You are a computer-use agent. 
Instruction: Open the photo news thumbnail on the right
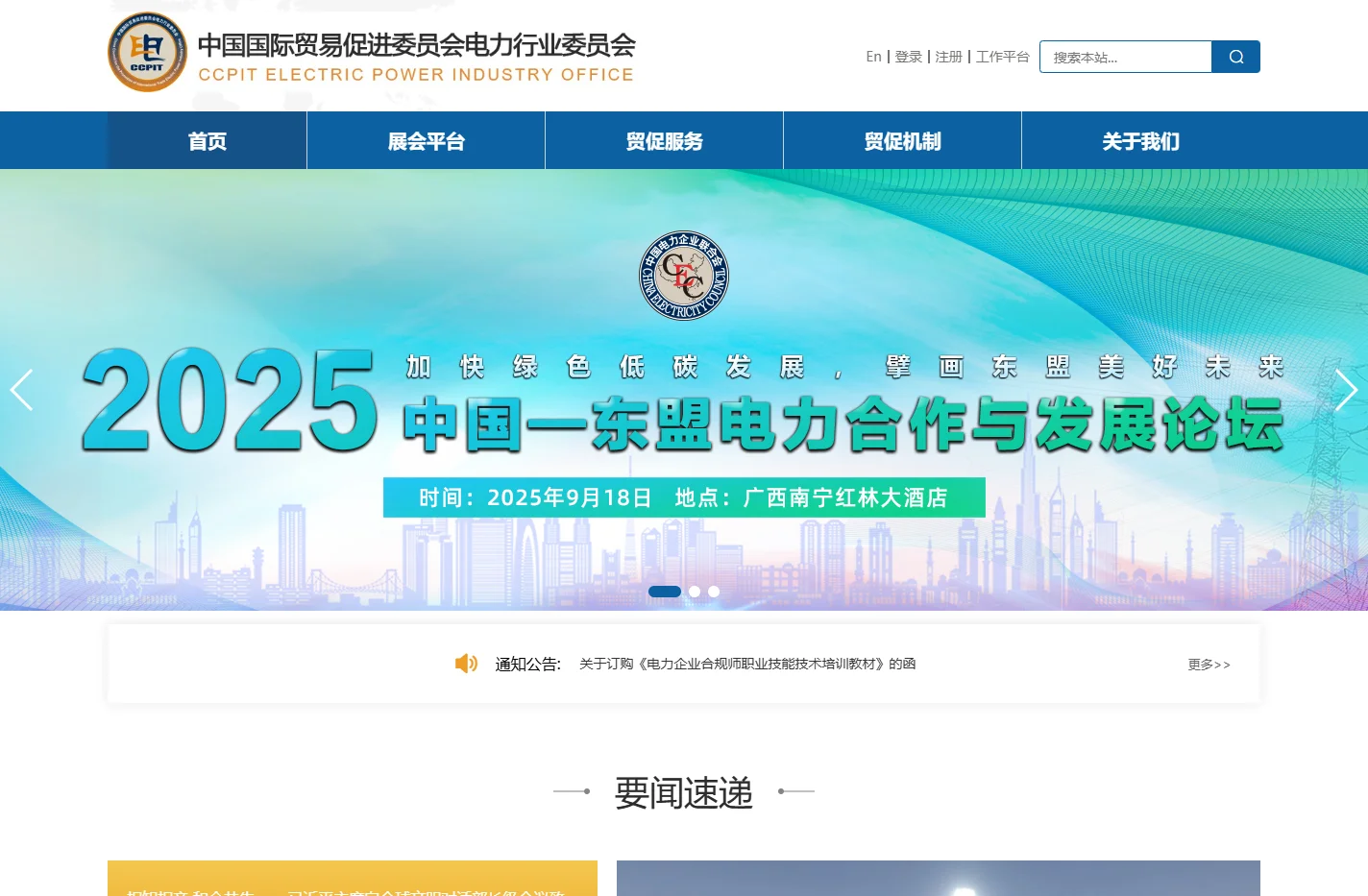(939, 878)
